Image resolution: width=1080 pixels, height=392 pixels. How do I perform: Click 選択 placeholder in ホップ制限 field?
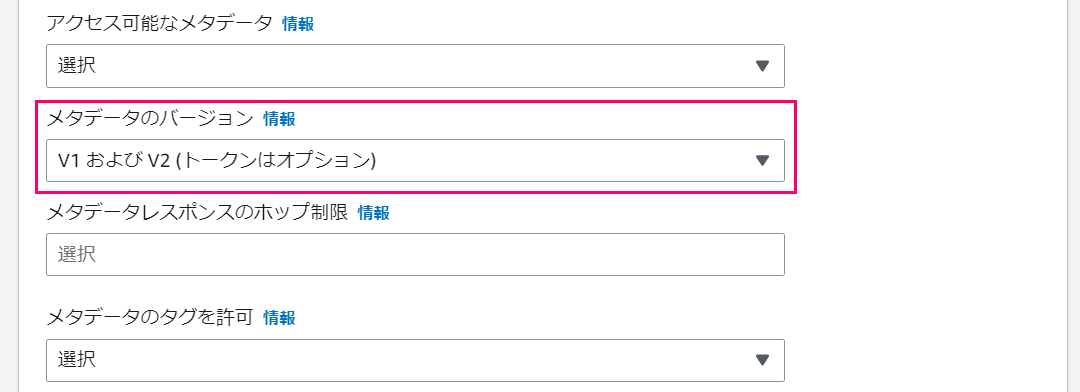76,255
